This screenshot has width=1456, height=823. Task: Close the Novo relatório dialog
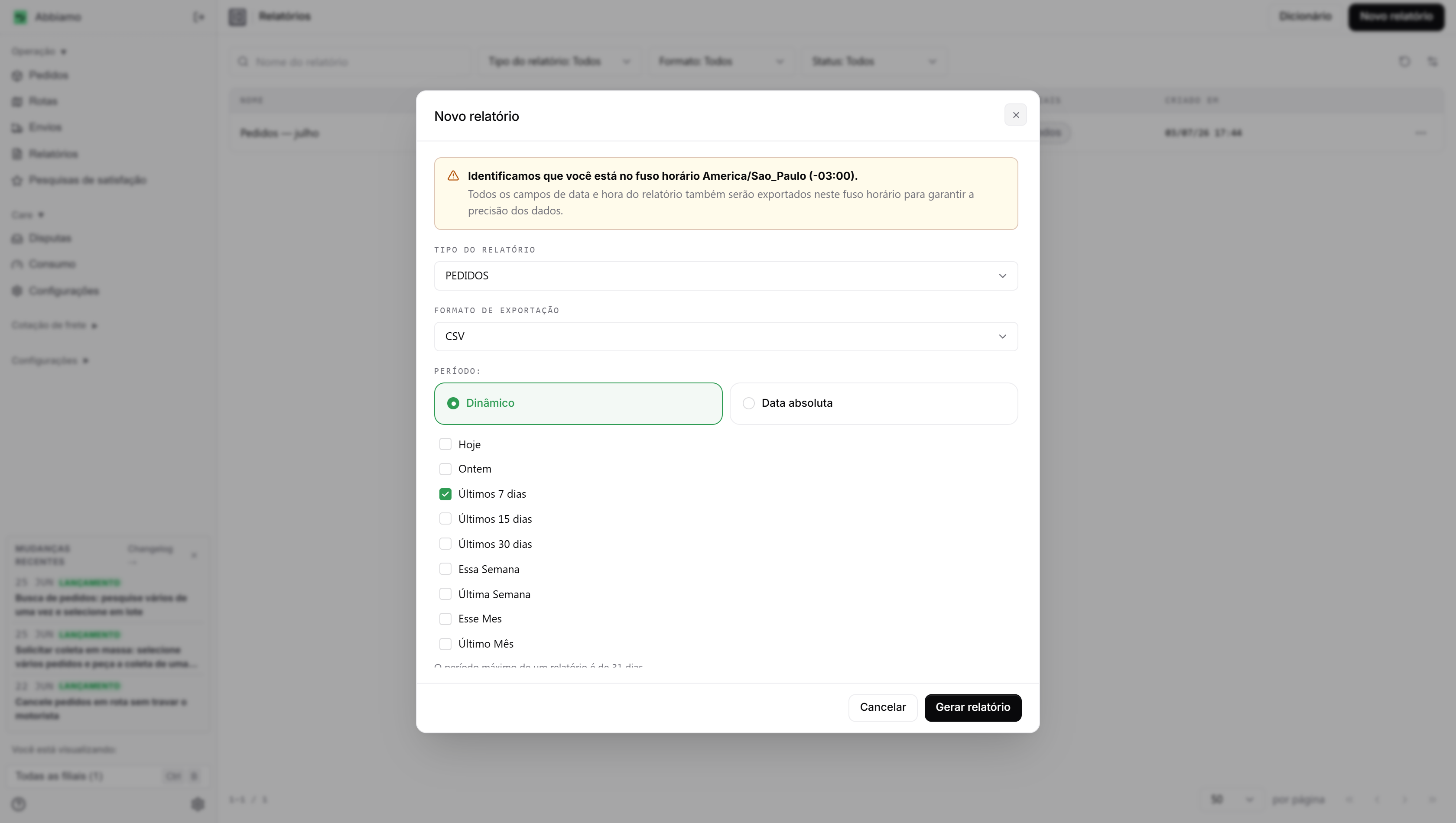(x=1016, y=115)
